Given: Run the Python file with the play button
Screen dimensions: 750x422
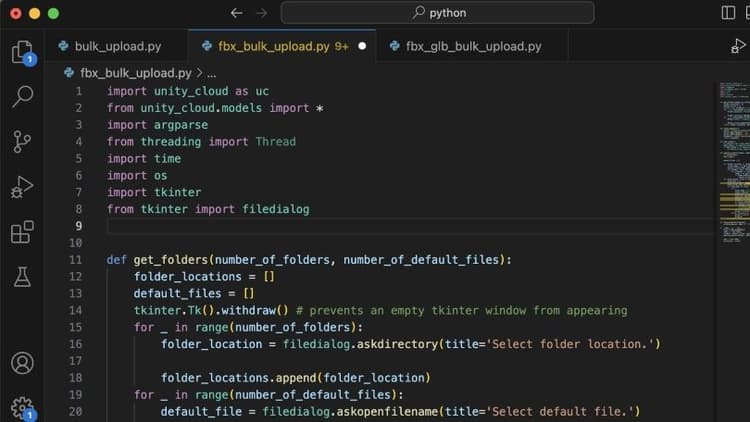Looking at the screenshot, I should (738, 46).
